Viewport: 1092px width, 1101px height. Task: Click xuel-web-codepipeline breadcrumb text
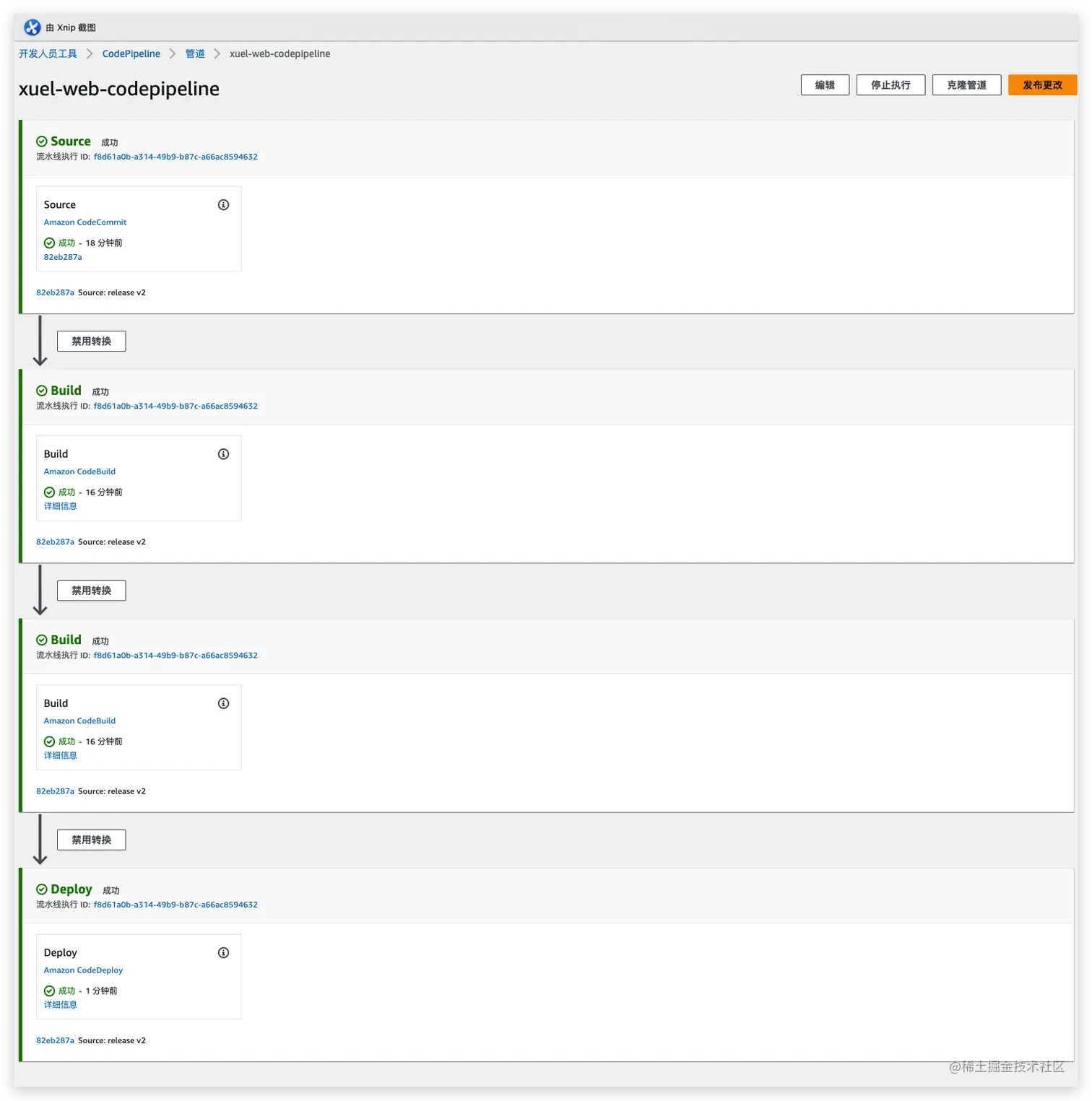tap(280, 54)
